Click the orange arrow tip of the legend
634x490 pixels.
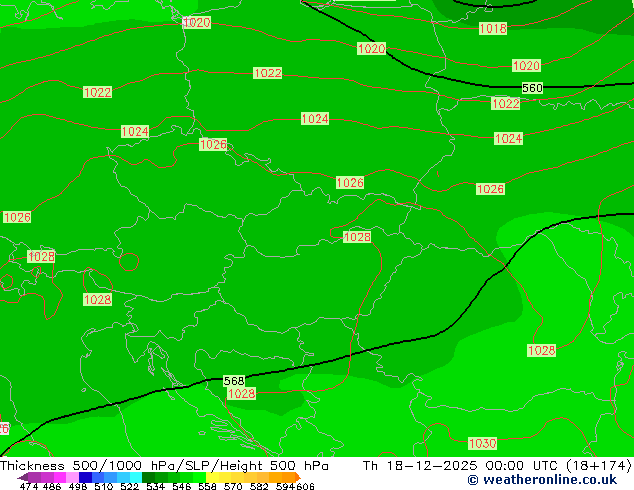[x=298, y=477]
